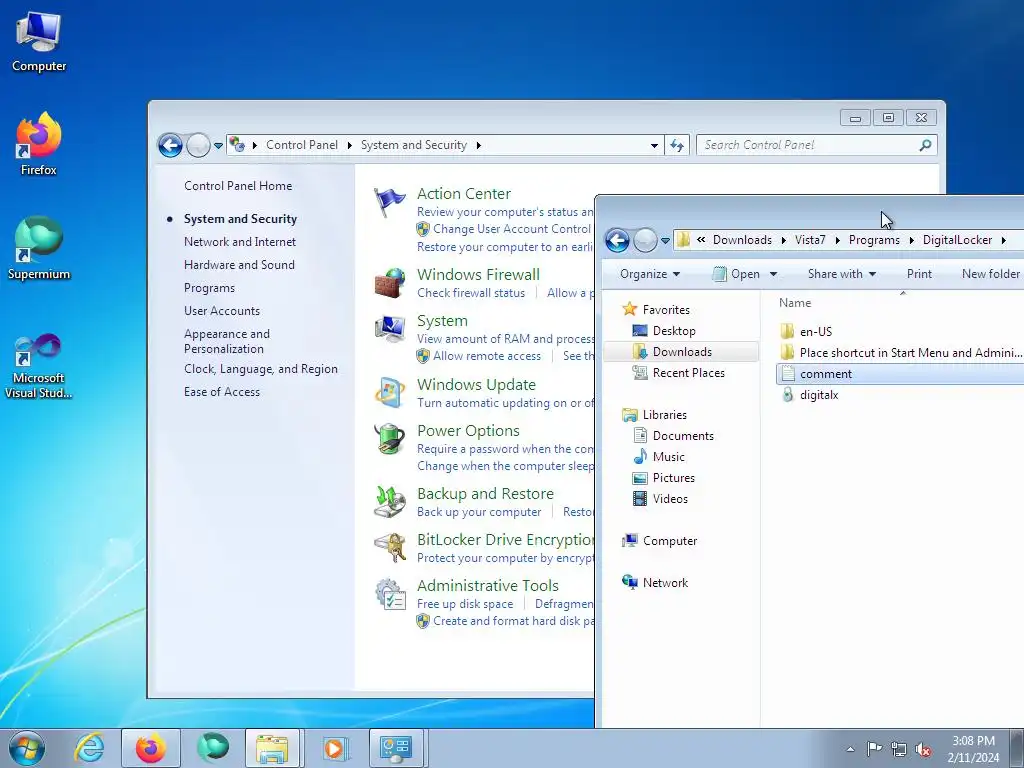Open Documents library in navigation pane
Screen dimensions: 1024x768
682,436
